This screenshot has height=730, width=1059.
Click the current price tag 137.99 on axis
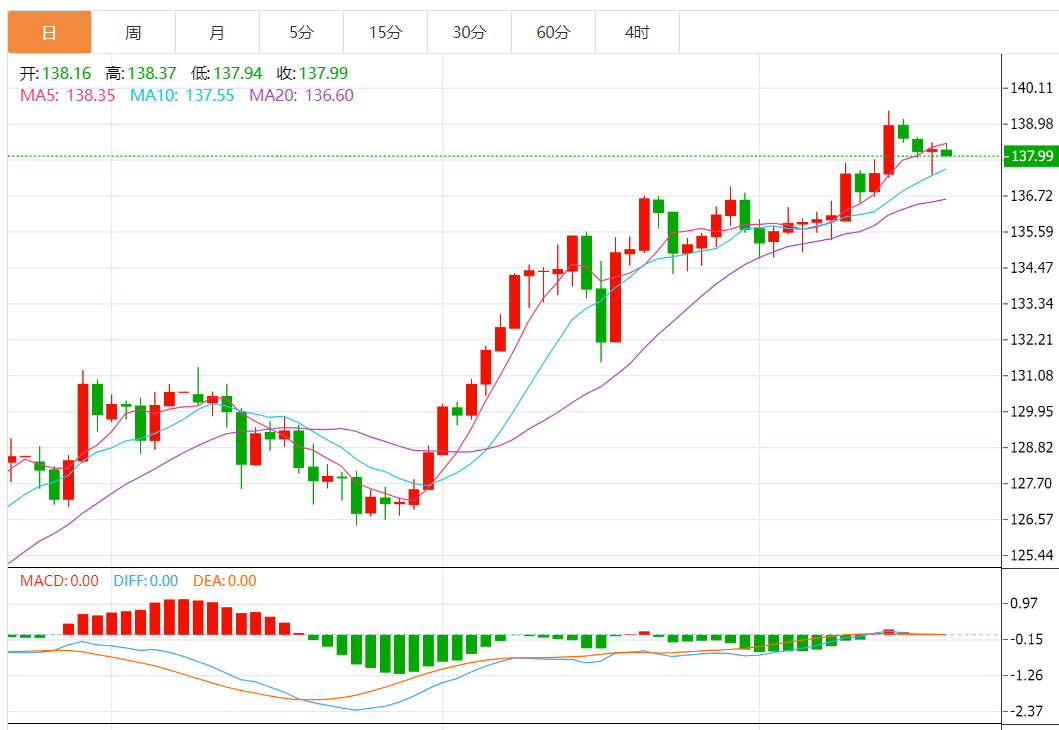(x=1031, y=156)
